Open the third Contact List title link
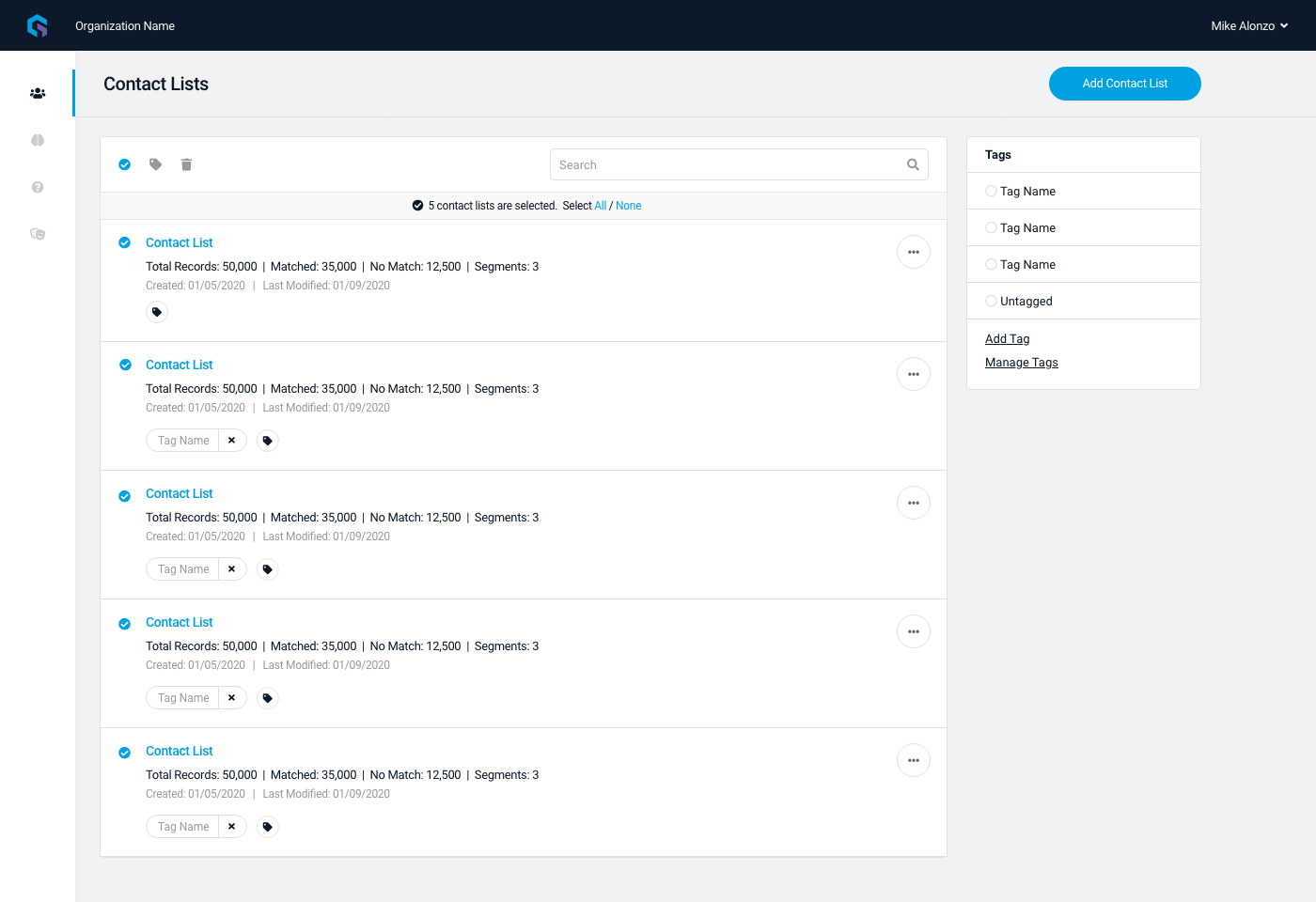The image size is (1316, 902). tap(180, 493)
